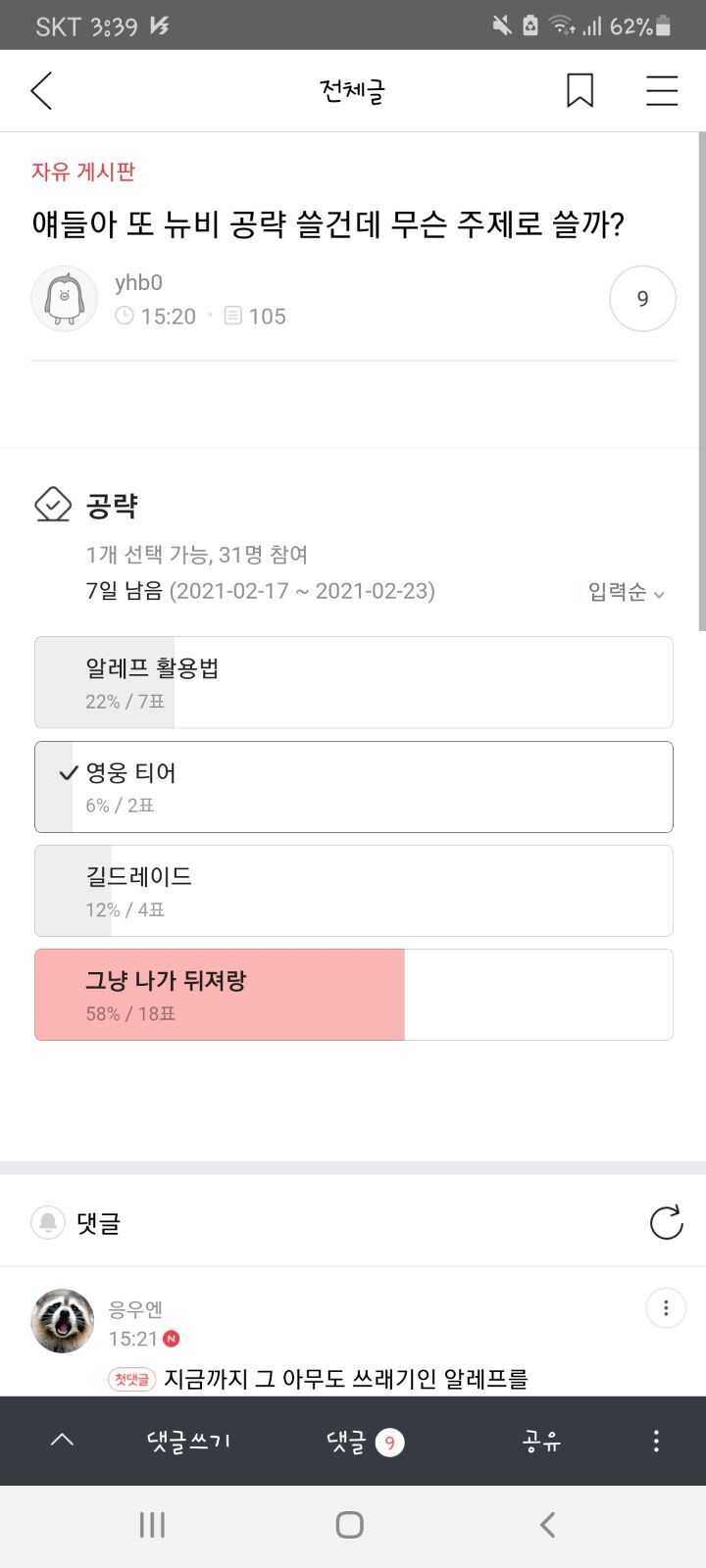
Task: Tap 공유 to share the post
Action: [x=541, y=1441]
